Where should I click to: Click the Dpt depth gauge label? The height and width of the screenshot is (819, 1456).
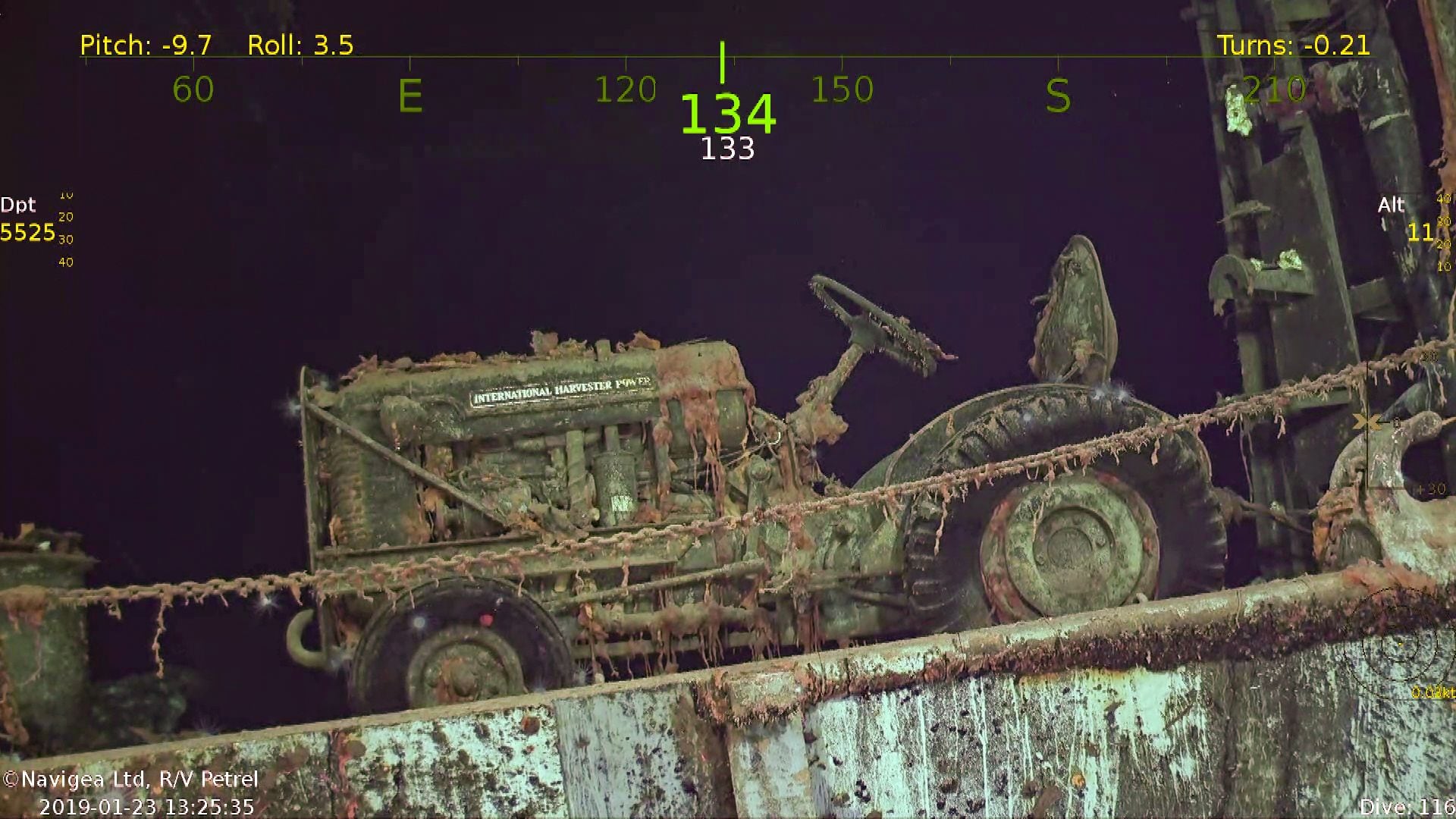20,204
